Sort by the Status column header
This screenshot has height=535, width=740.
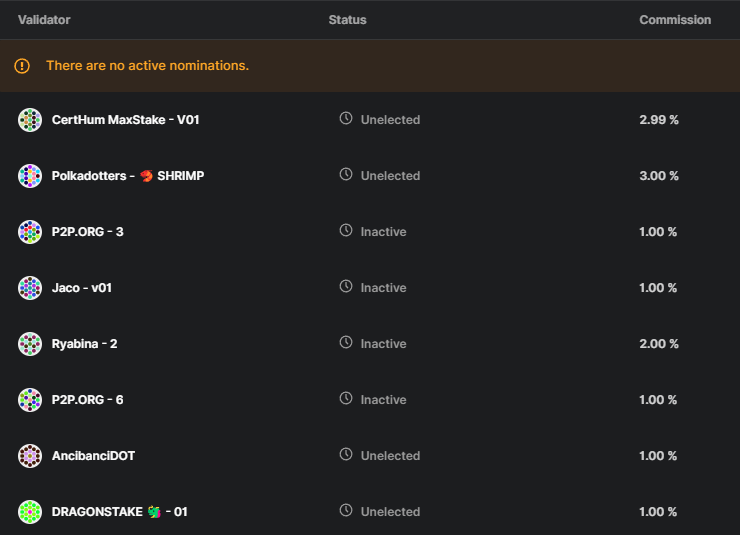click(x=347, y=20)
